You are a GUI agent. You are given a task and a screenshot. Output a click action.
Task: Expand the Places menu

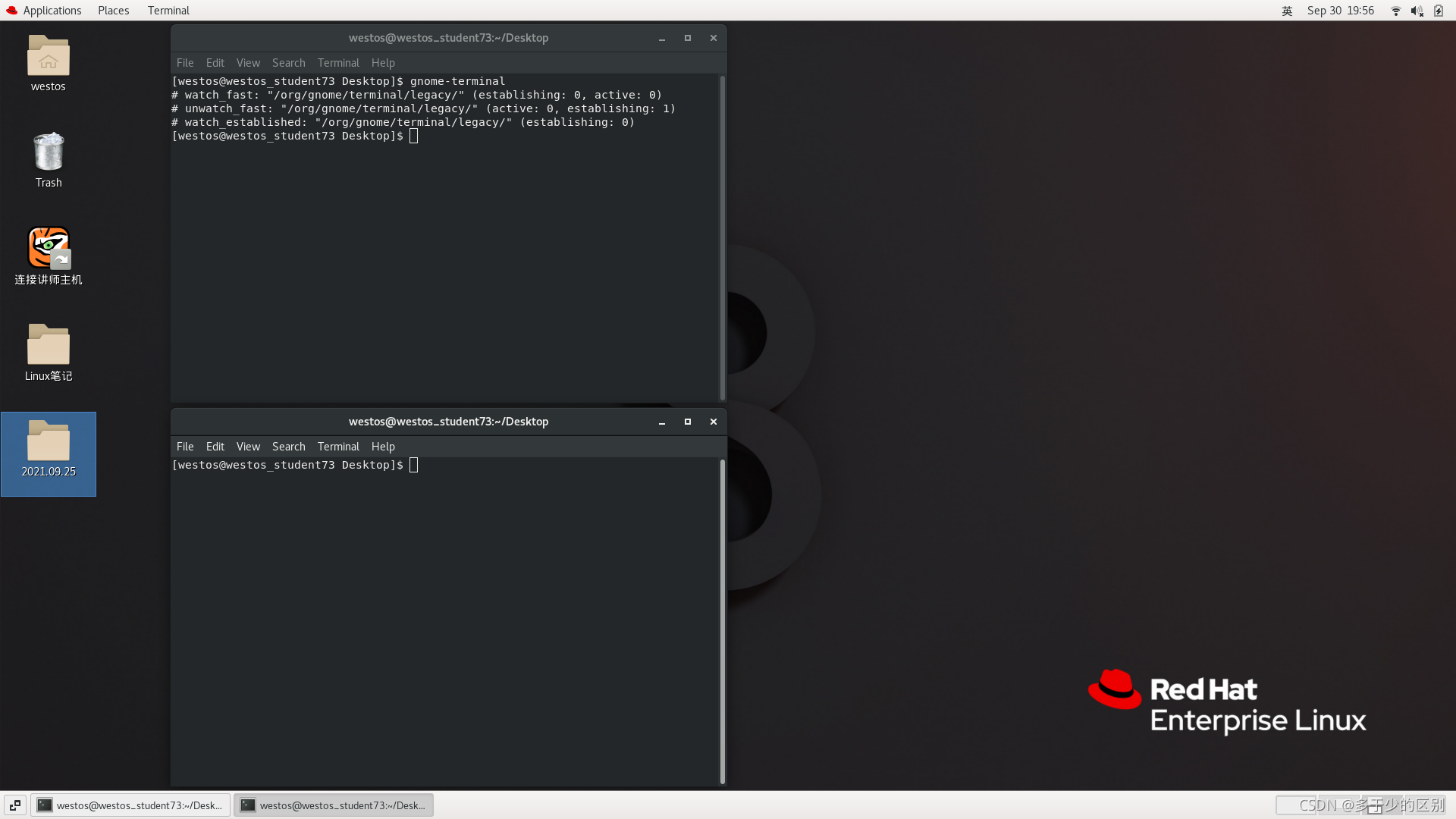[x=113, y=11]
